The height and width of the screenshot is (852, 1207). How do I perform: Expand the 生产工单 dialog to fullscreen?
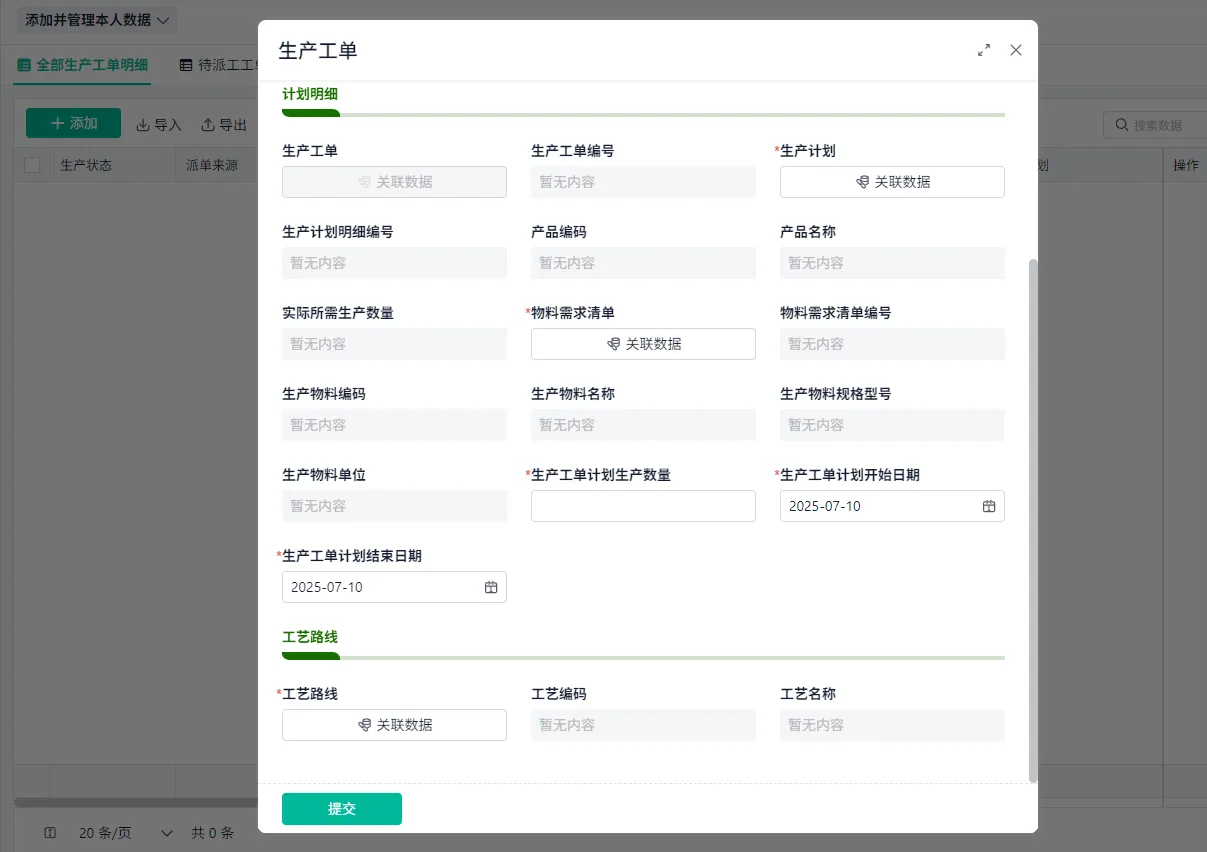[984, 50]
